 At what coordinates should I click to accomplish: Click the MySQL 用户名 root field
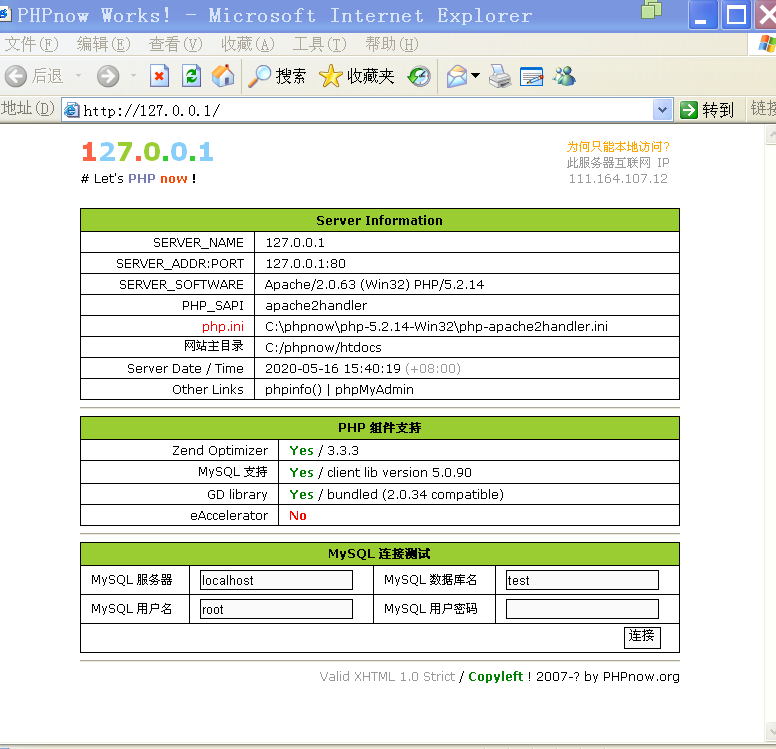click(276, 609)
